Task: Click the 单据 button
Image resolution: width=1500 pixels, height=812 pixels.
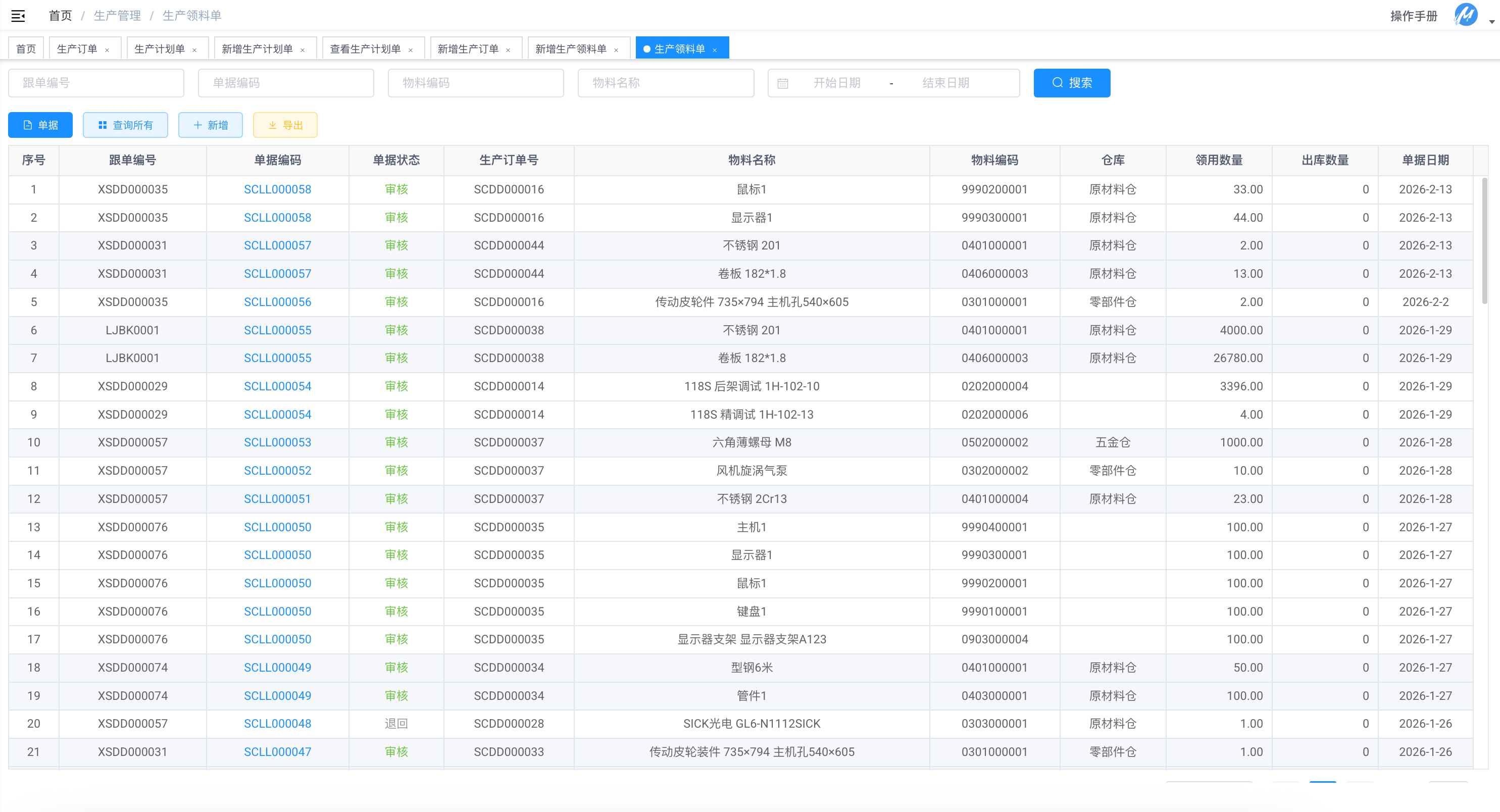Action: click(x=40, y=125)
